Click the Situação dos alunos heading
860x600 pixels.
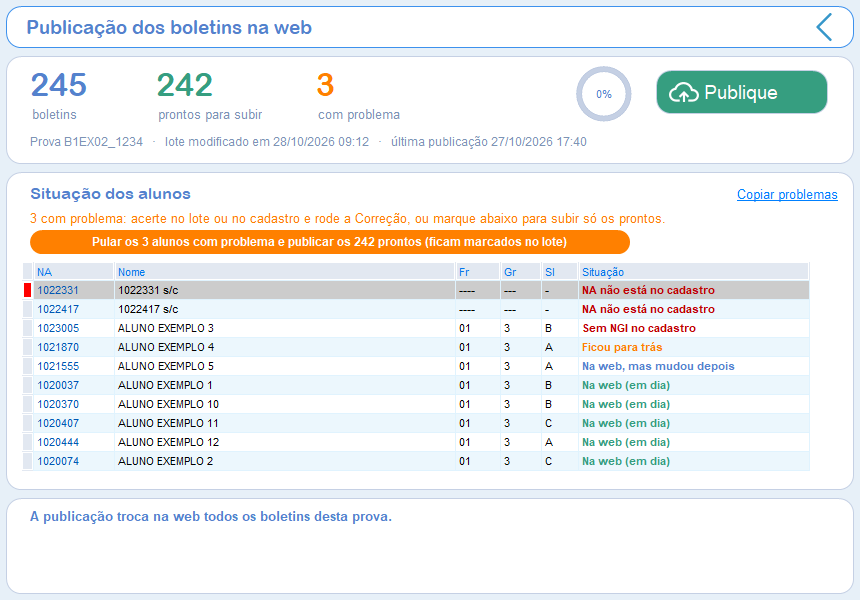point(110,194)
